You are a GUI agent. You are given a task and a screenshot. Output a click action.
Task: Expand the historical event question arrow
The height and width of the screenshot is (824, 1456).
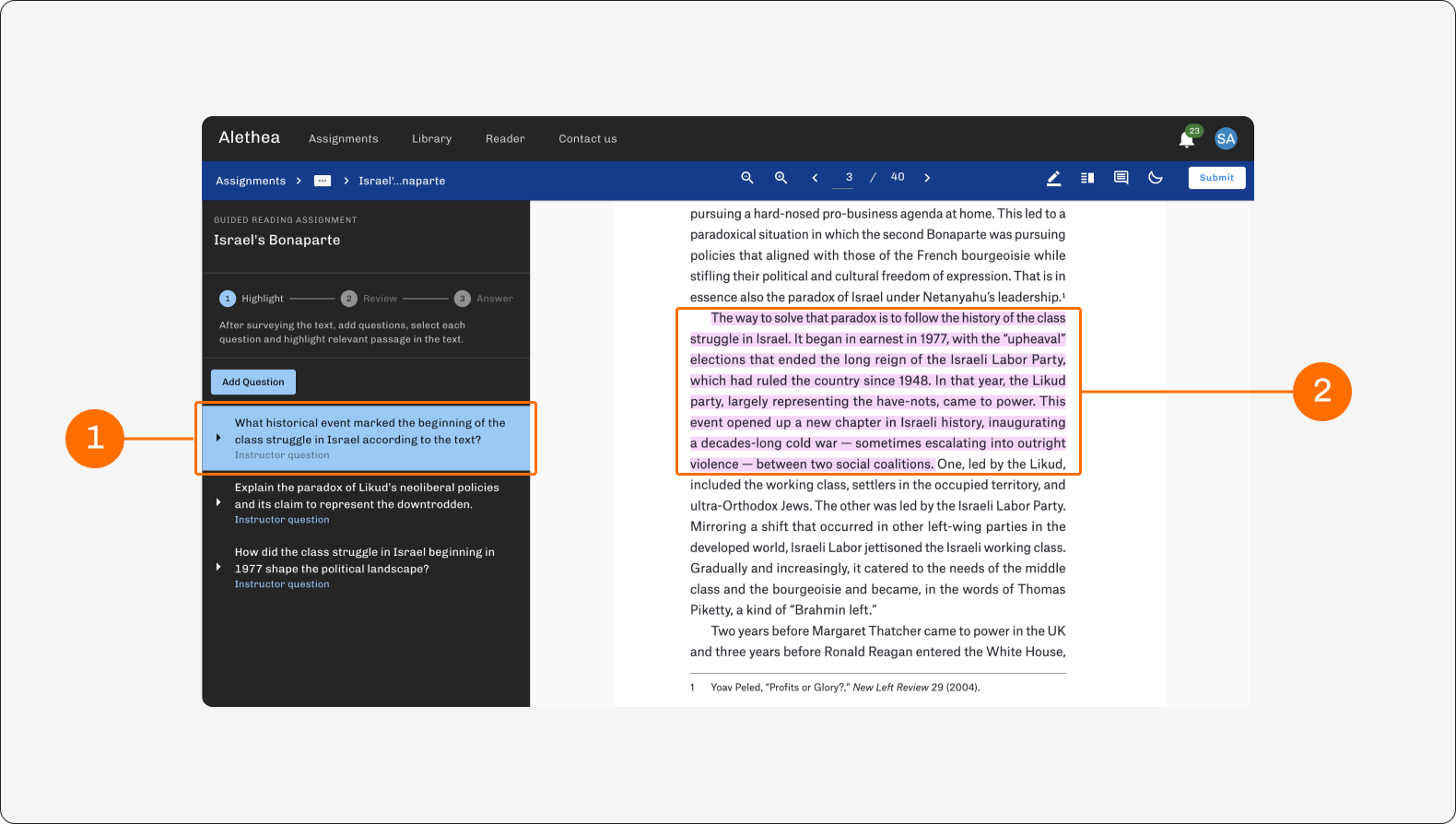click(218, 438)
